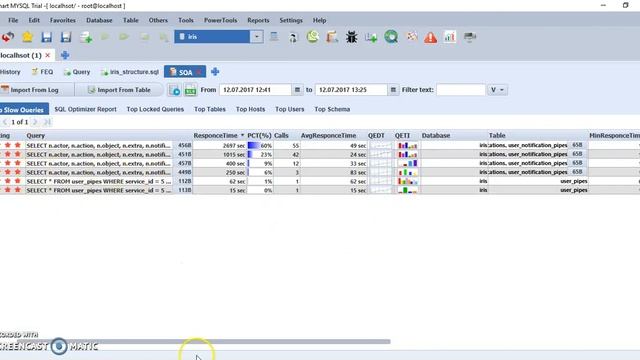Click the green magnifier search icon
This screenshot has height=360, width=640.
click(x=391, y=37)
